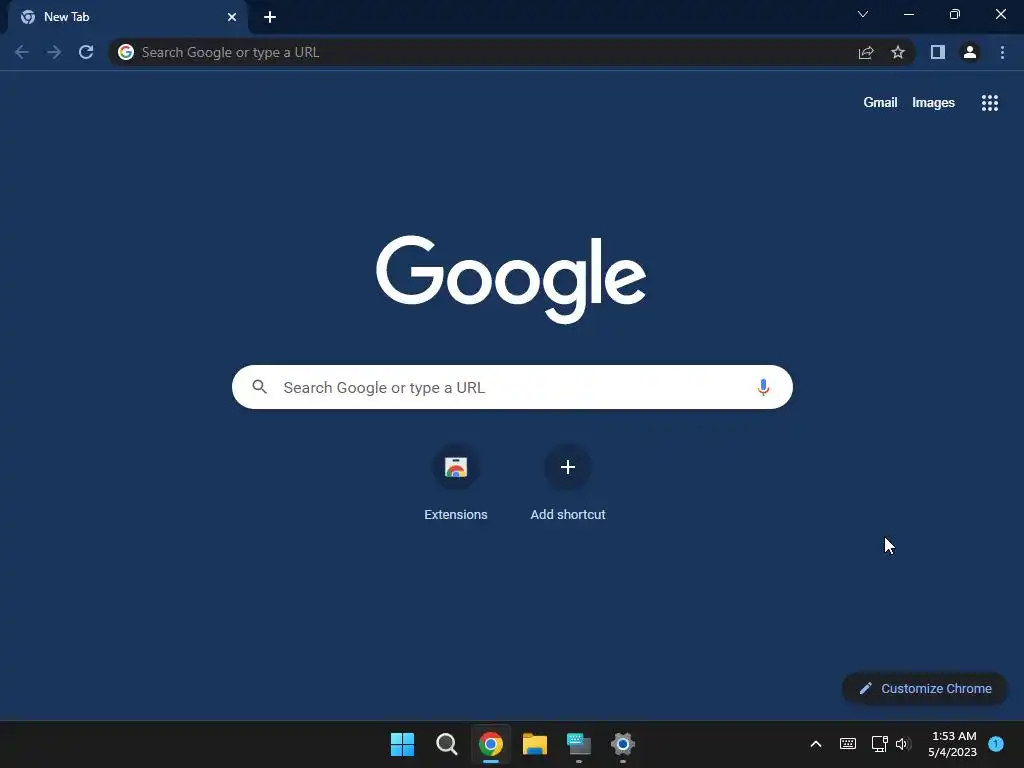Select the New Tab tab
The image size is (1024, 768).
click(127, 17)
